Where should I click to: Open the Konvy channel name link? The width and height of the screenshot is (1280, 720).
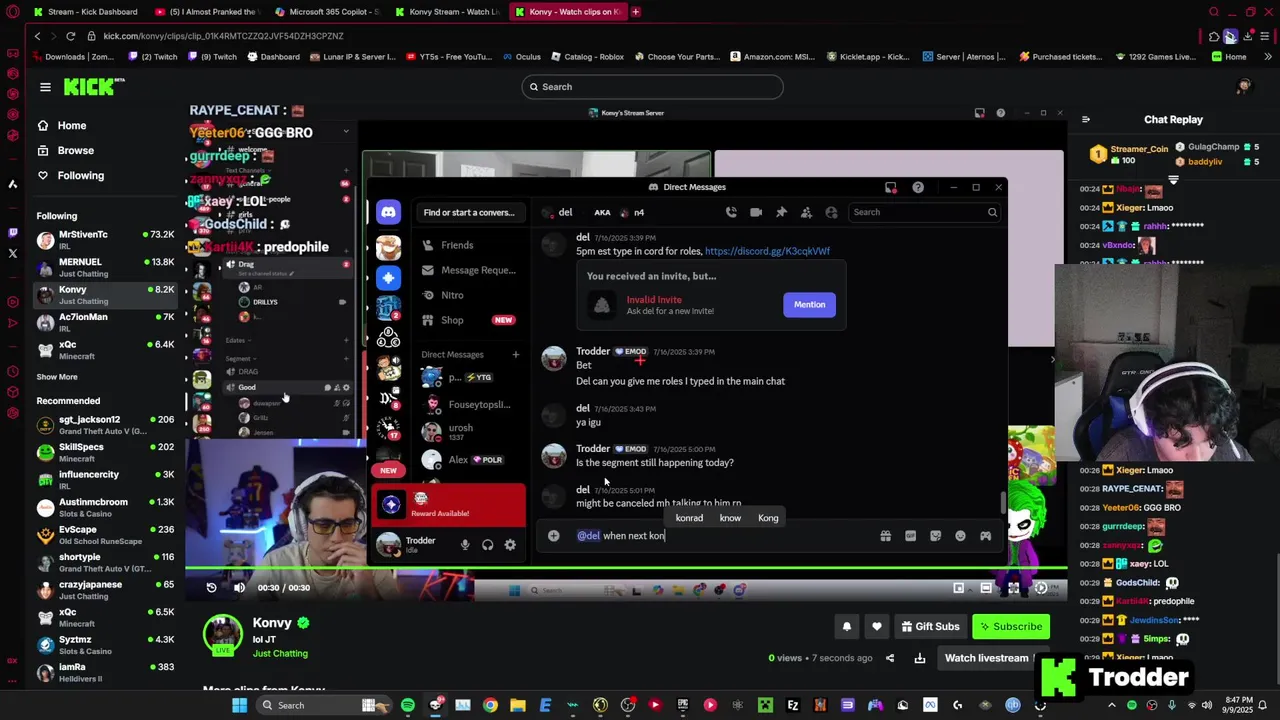pyautogui.click(x=272, y=623)
